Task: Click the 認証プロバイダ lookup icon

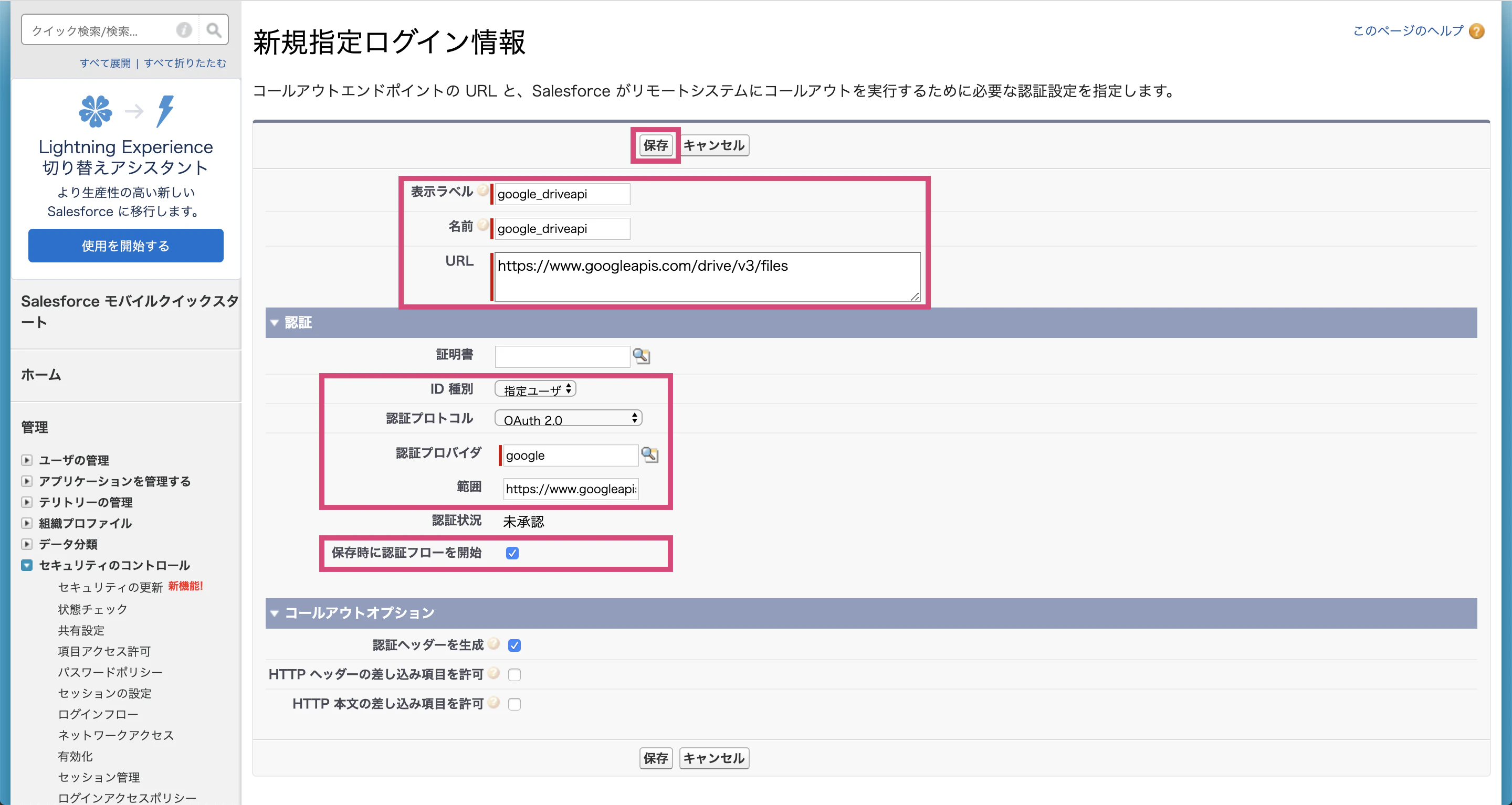Action: (x=650, y=455)
